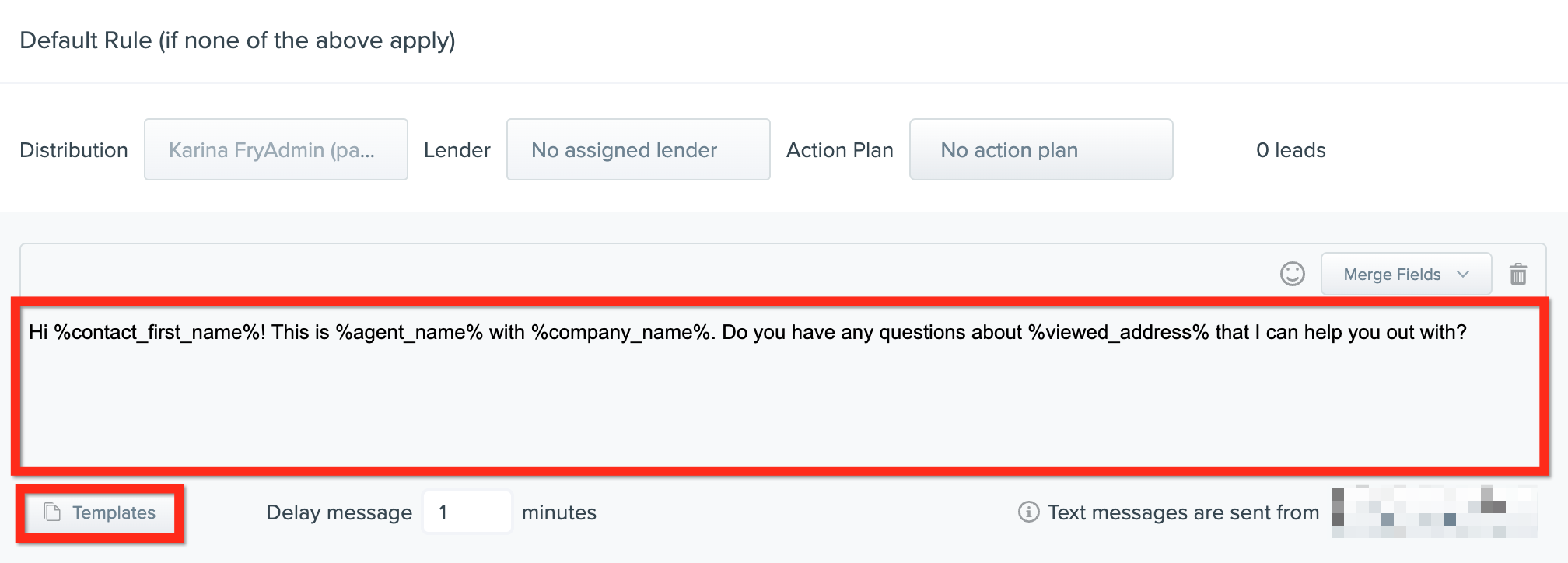Open the Distribution Karina FryAdmin dropdown
This screenshot has height=563, width=1568.
coord(276,149)
